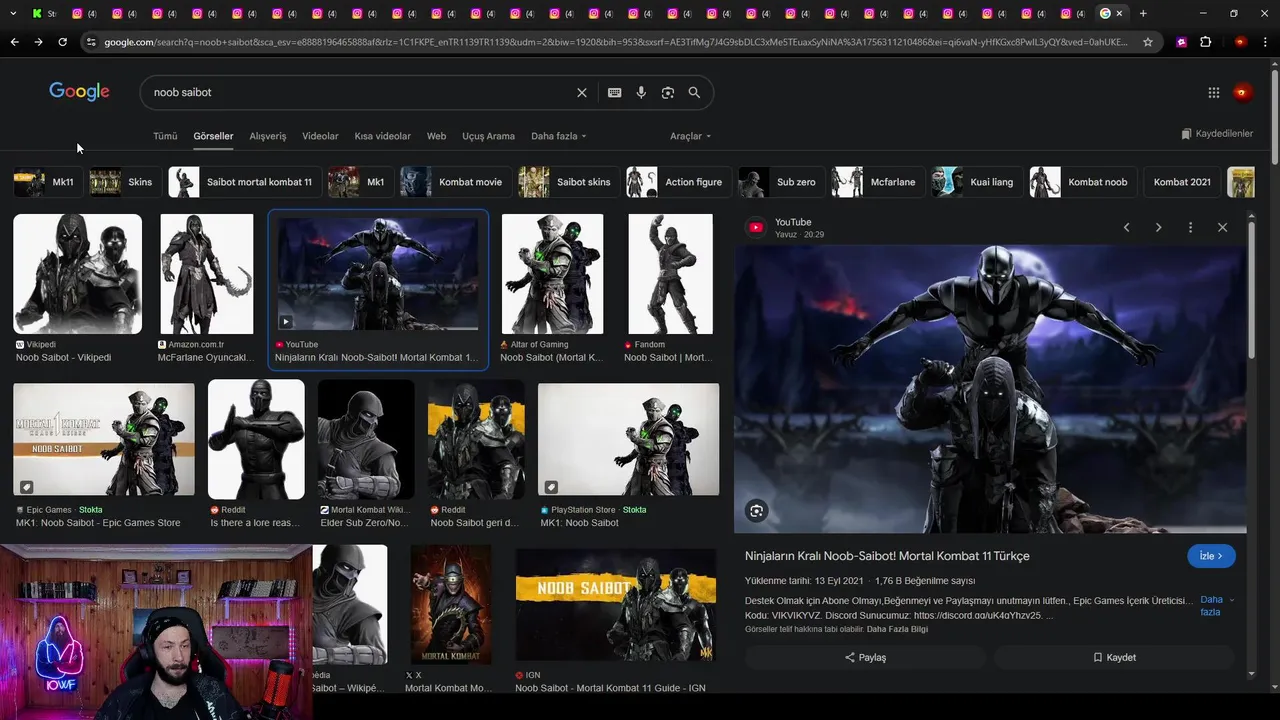
Task: Open the on-screen keyboard input tool
Action: pyautogui.click(x=614, y=92)
